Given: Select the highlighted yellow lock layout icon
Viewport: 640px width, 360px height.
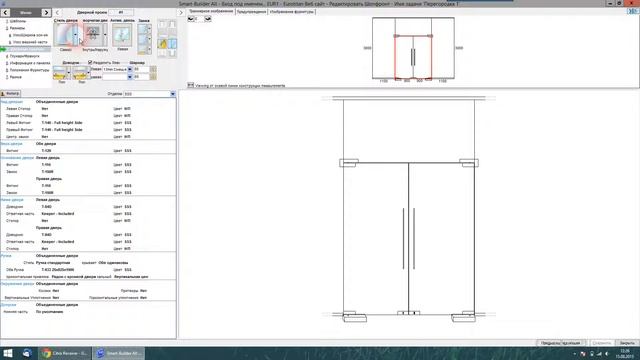Looking at the screenshot, I should point(163,43).
